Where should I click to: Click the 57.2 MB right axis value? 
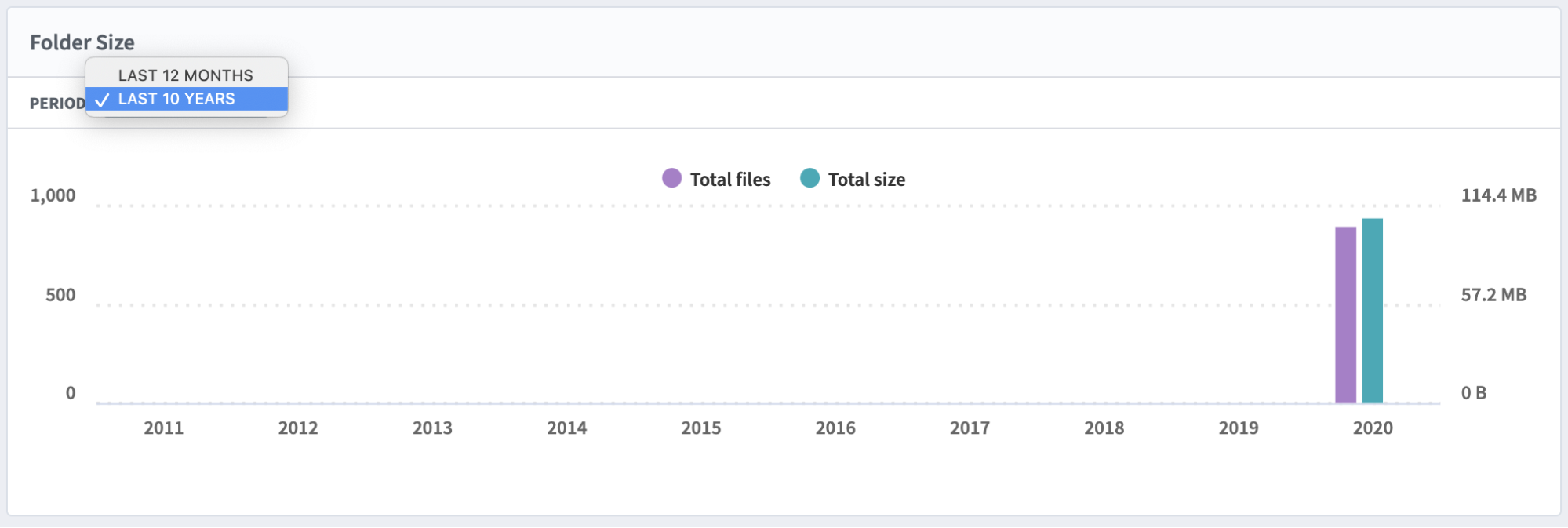[1493, 295]
